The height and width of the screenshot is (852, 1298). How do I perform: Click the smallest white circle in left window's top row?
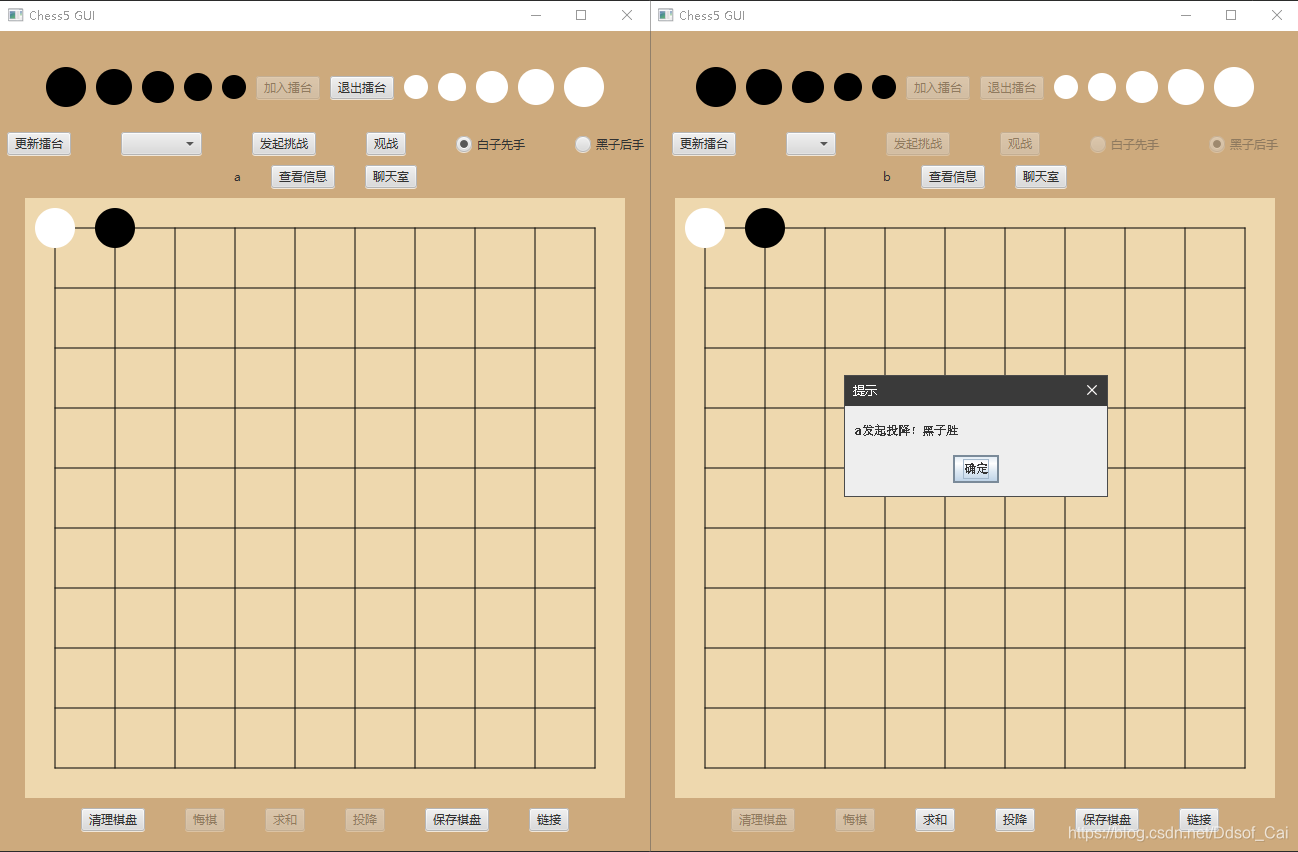pyautogui.click(x=416, y=87)
